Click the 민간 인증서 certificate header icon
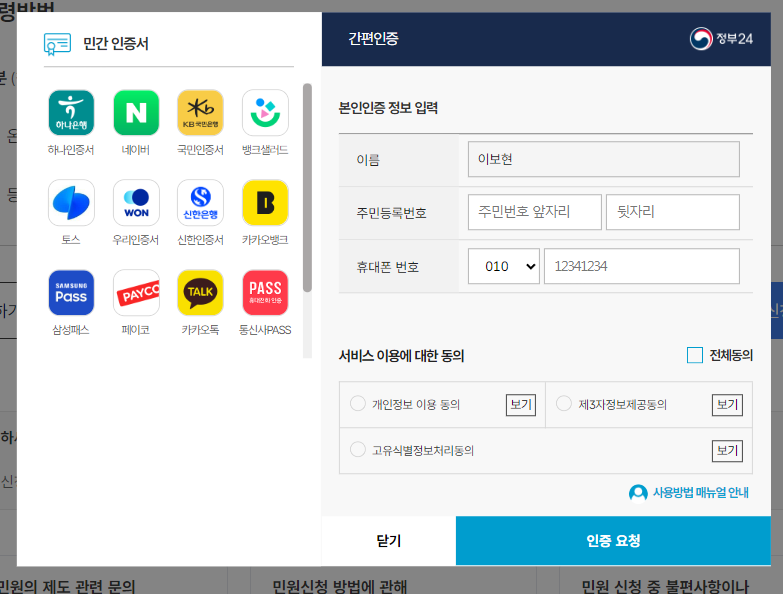Viewport: 783px width, 594px height. coord(57,44)
